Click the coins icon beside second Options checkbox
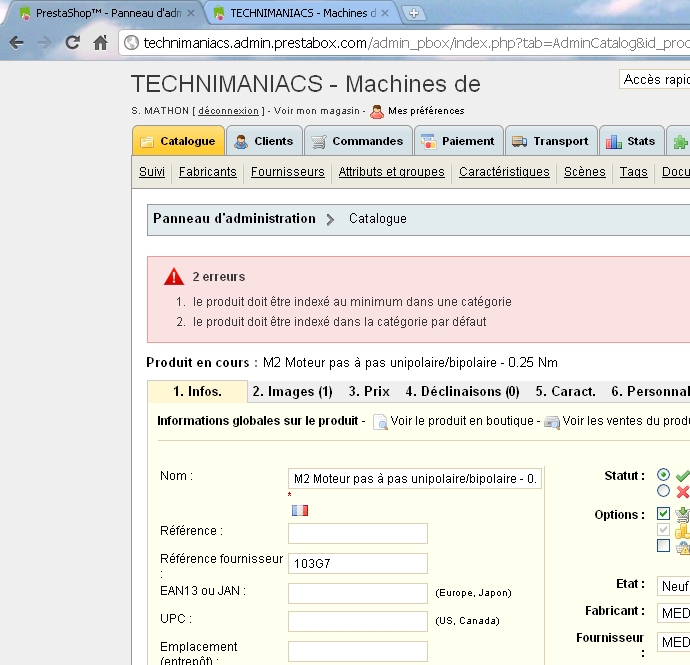Screen dimensions: 690x665 pyautogui.click(x=683, y=530)
